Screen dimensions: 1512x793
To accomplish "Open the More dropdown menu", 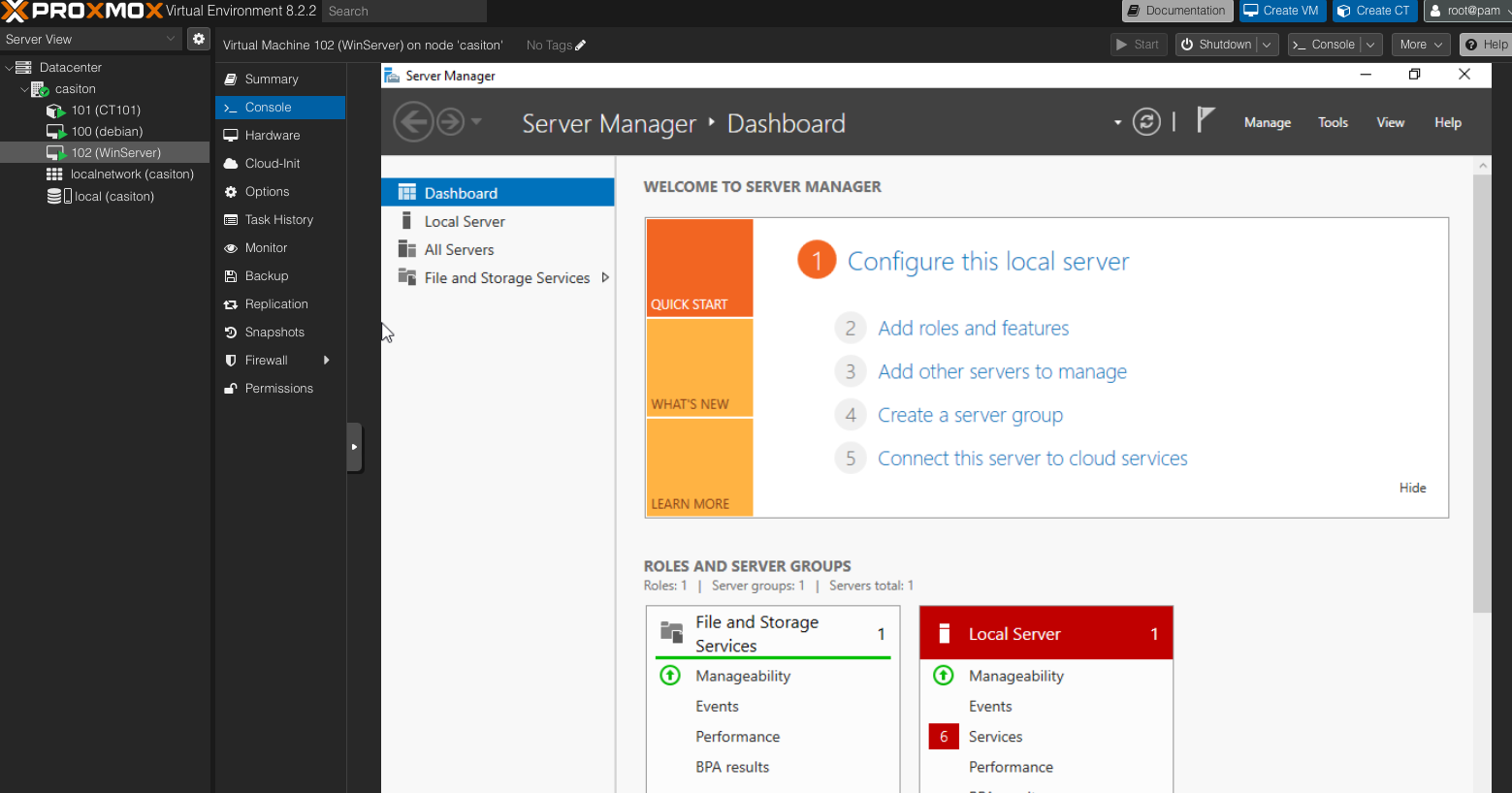I will 1421,45.
